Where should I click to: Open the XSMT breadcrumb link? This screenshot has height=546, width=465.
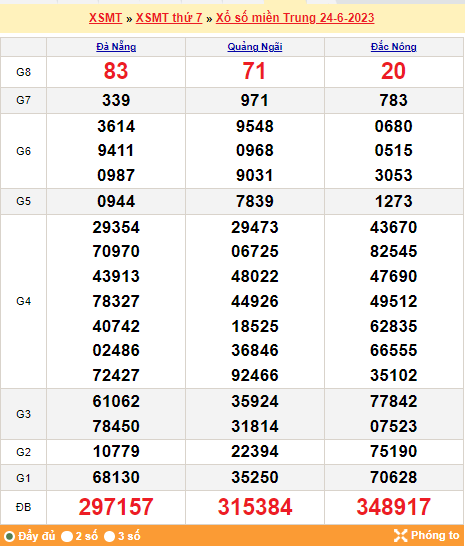(106, 18)
